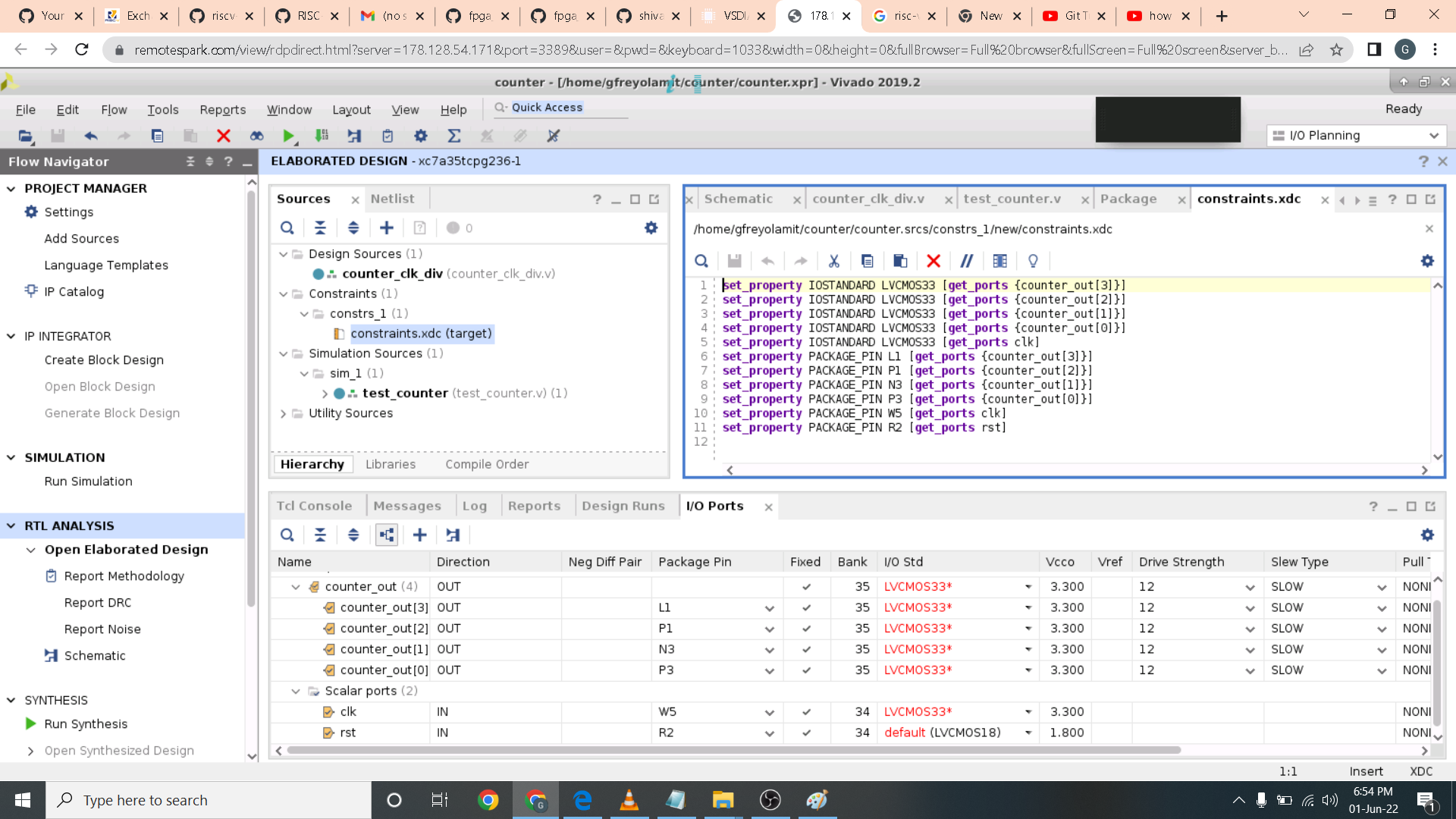Click Run Simulation in Flow Navigator
This screenshot has height=819, width=1456.
[88, 481]
